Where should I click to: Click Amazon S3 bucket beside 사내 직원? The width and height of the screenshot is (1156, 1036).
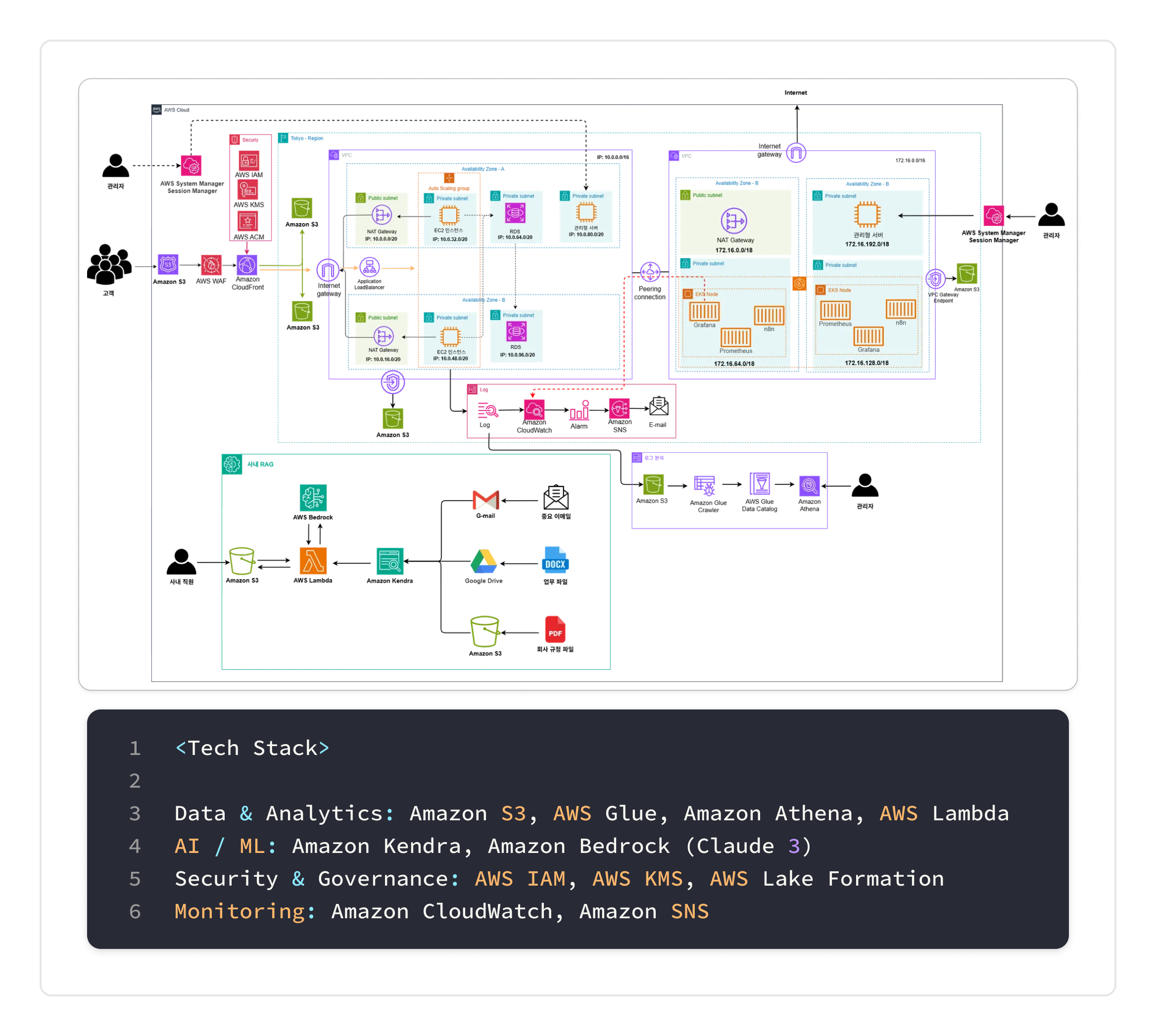click(x=242, y=561)
